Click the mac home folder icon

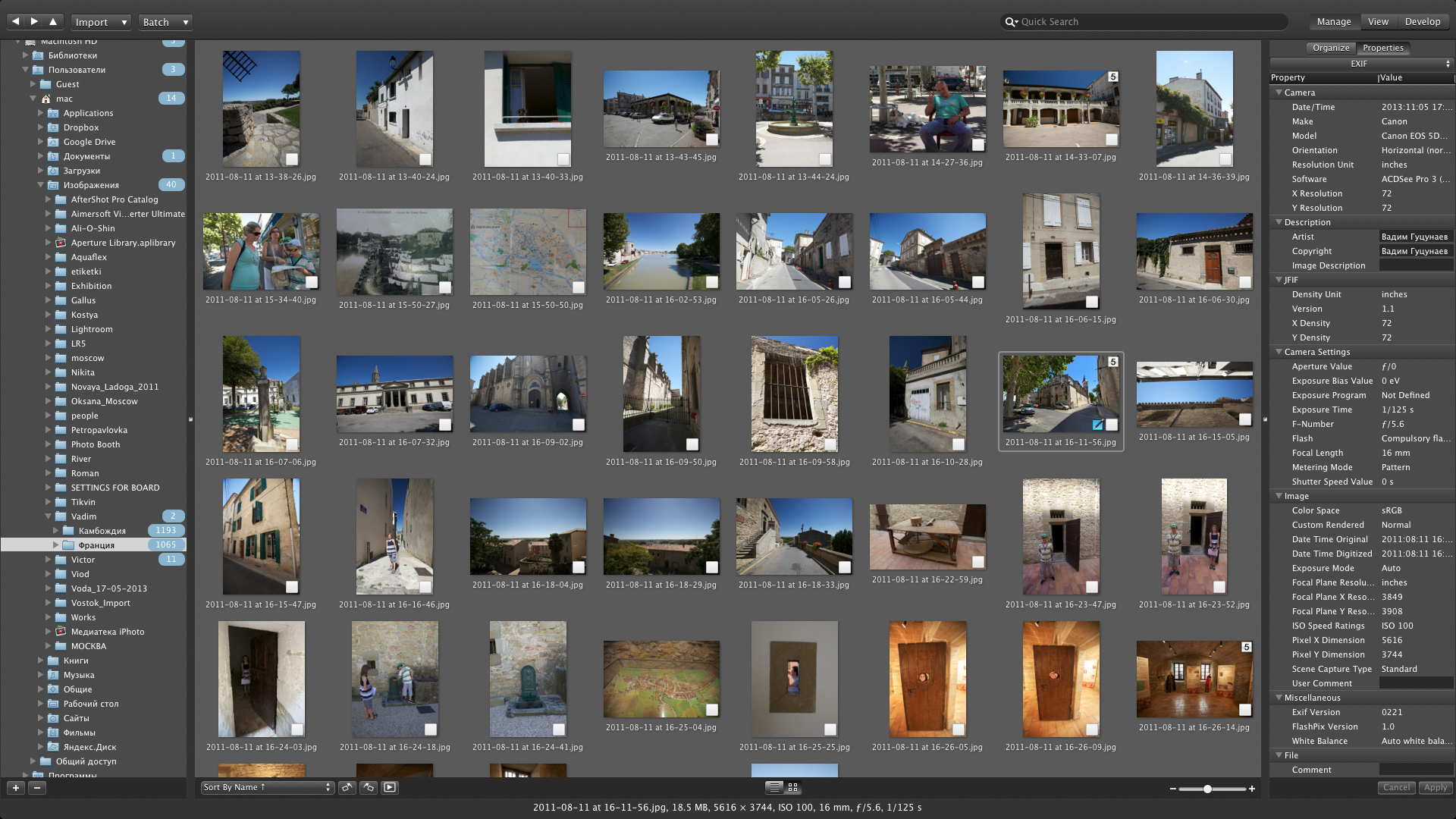pyautogui.click(x=46, y=99)
